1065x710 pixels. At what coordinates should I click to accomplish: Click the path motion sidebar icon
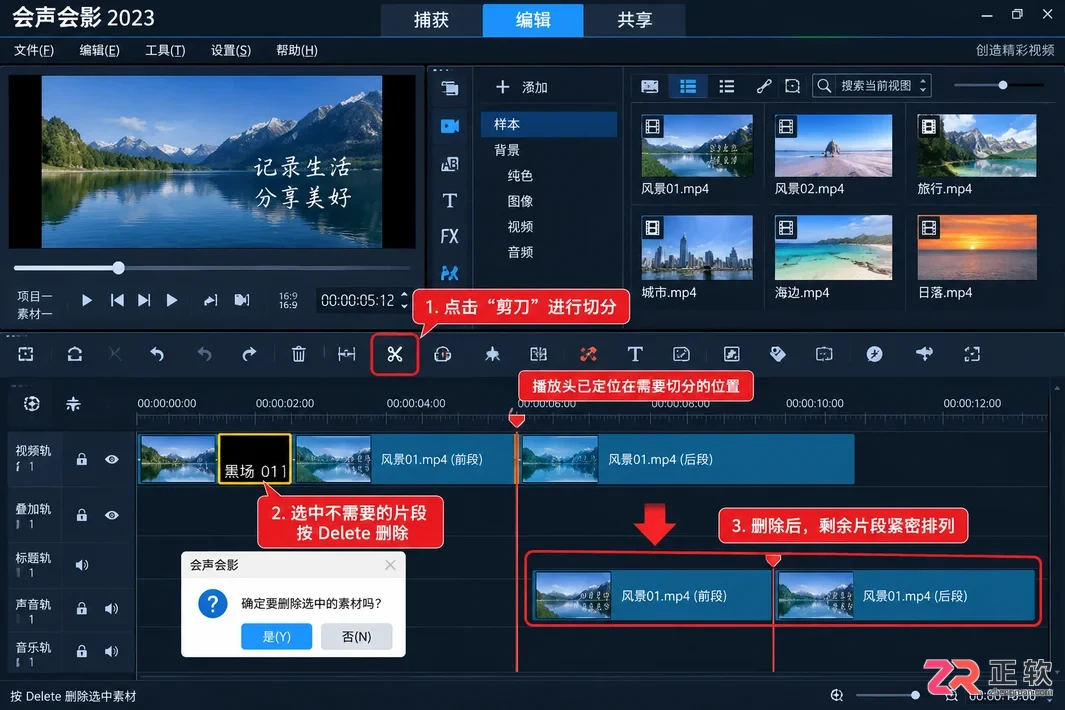tap(450, 273)
